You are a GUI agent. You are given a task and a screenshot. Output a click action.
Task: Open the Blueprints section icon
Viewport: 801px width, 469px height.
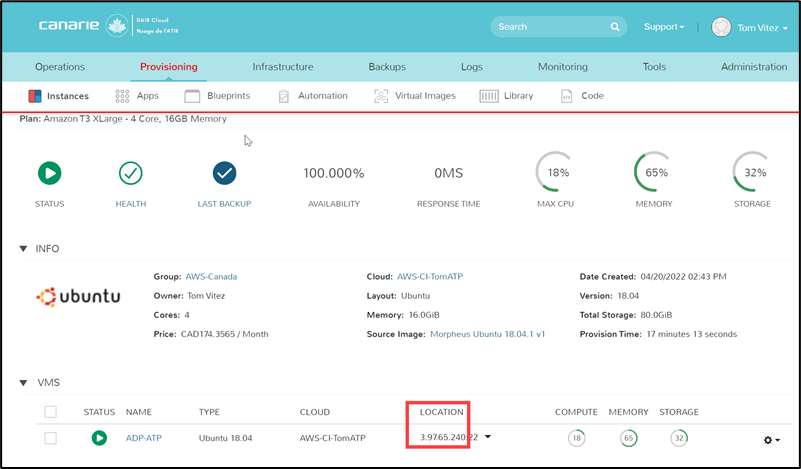pyautogui.click(x=193, y=96)
